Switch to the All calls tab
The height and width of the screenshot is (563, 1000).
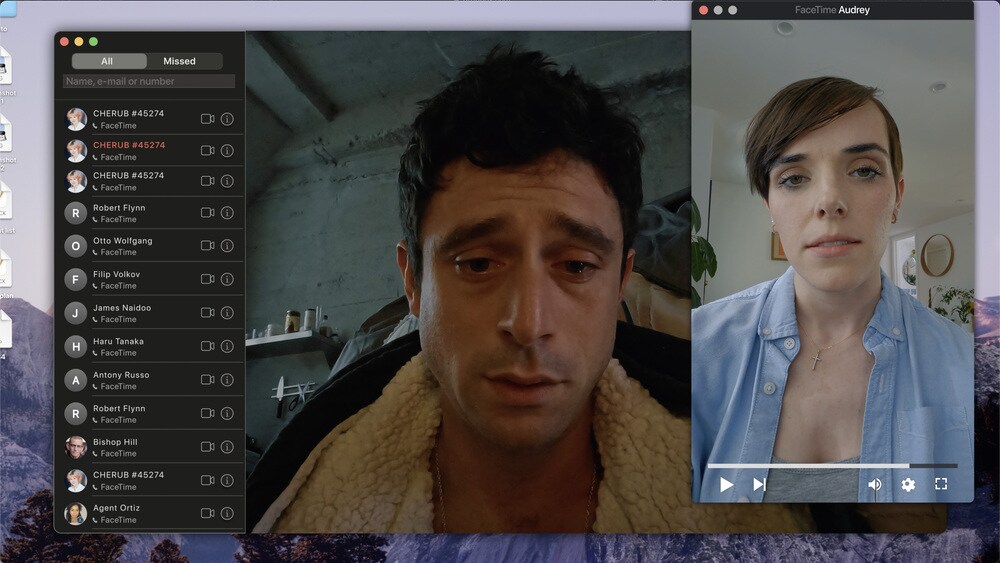(x=108, y=61)
